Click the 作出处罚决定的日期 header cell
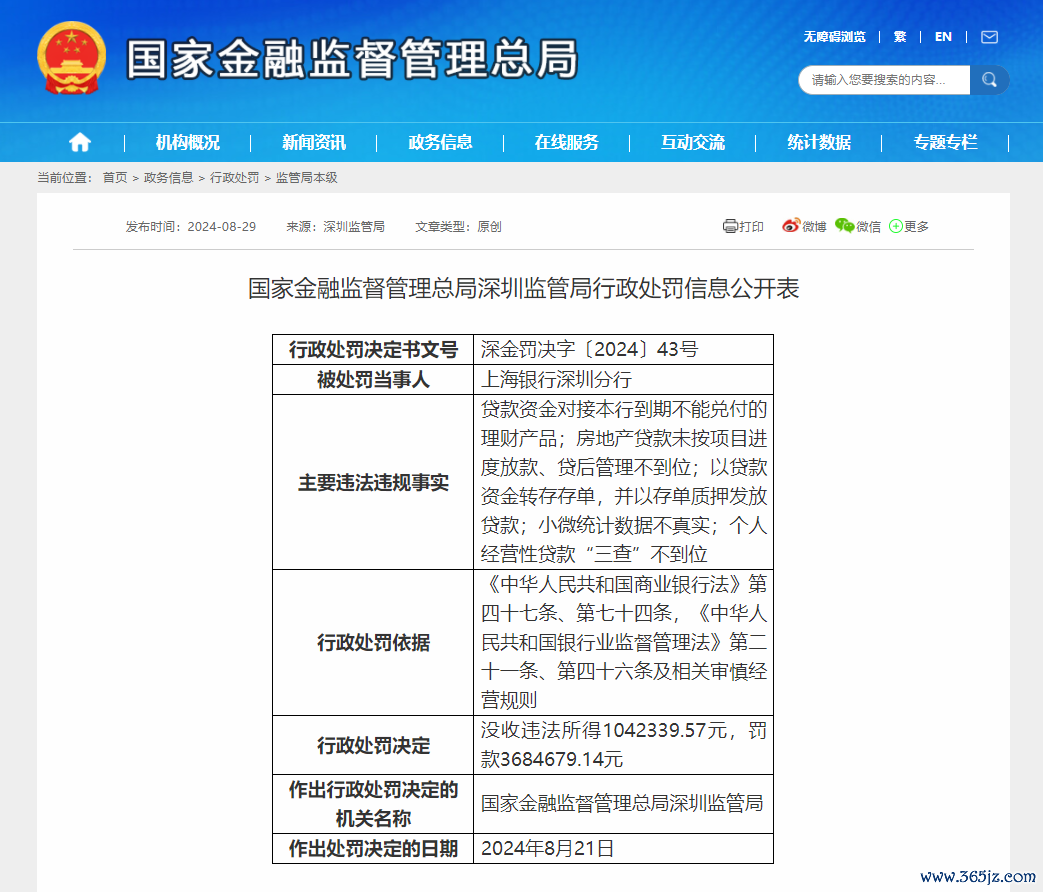This screenshot has width=1043, height=892. (373, 849)
